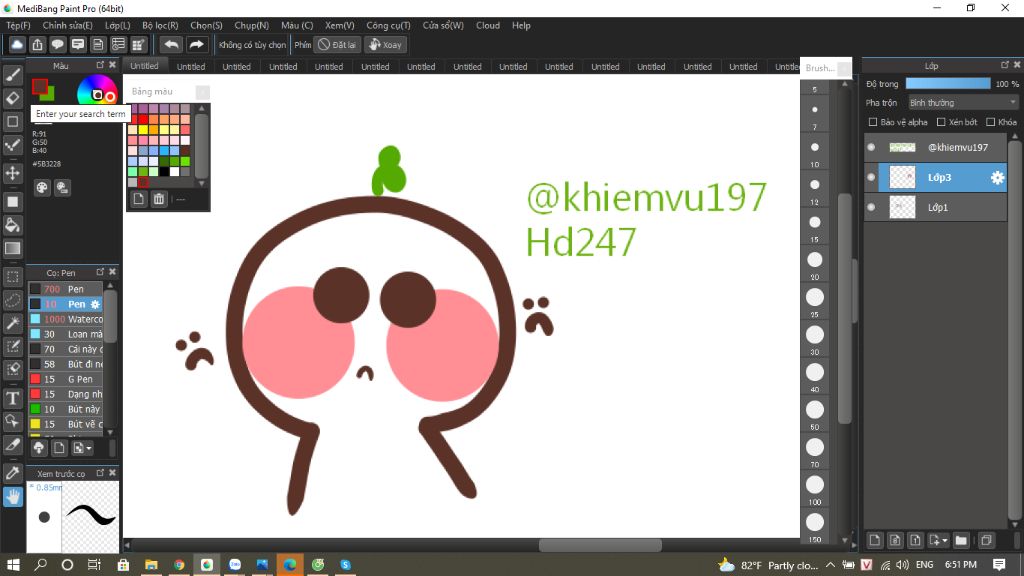Image resolution: width=1024 pixels, height=576 pixels.
Task: Add a new layer folder
Action: [961, 540]
